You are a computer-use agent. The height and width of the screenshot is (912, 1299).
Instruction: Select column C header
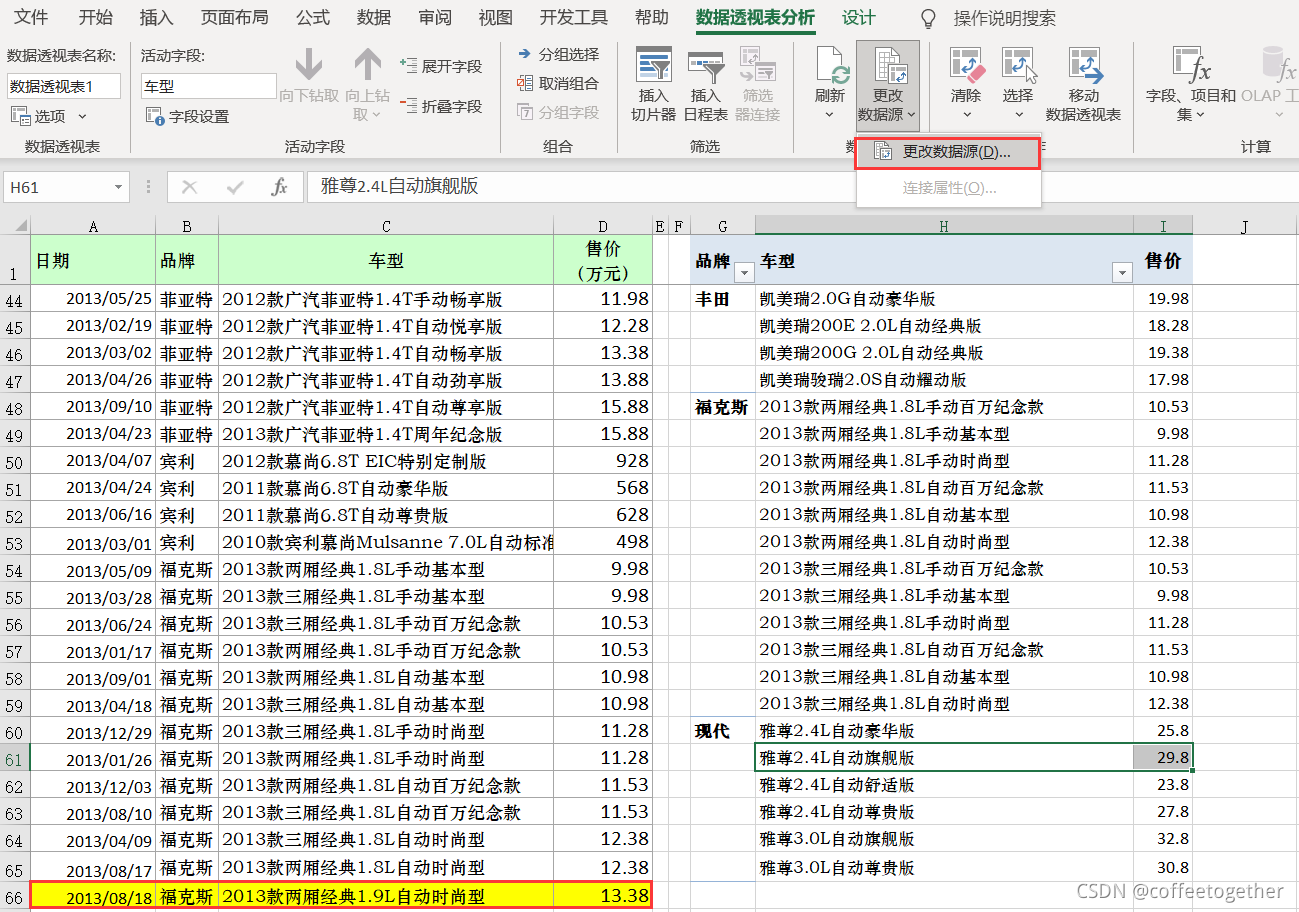(386, 227)
